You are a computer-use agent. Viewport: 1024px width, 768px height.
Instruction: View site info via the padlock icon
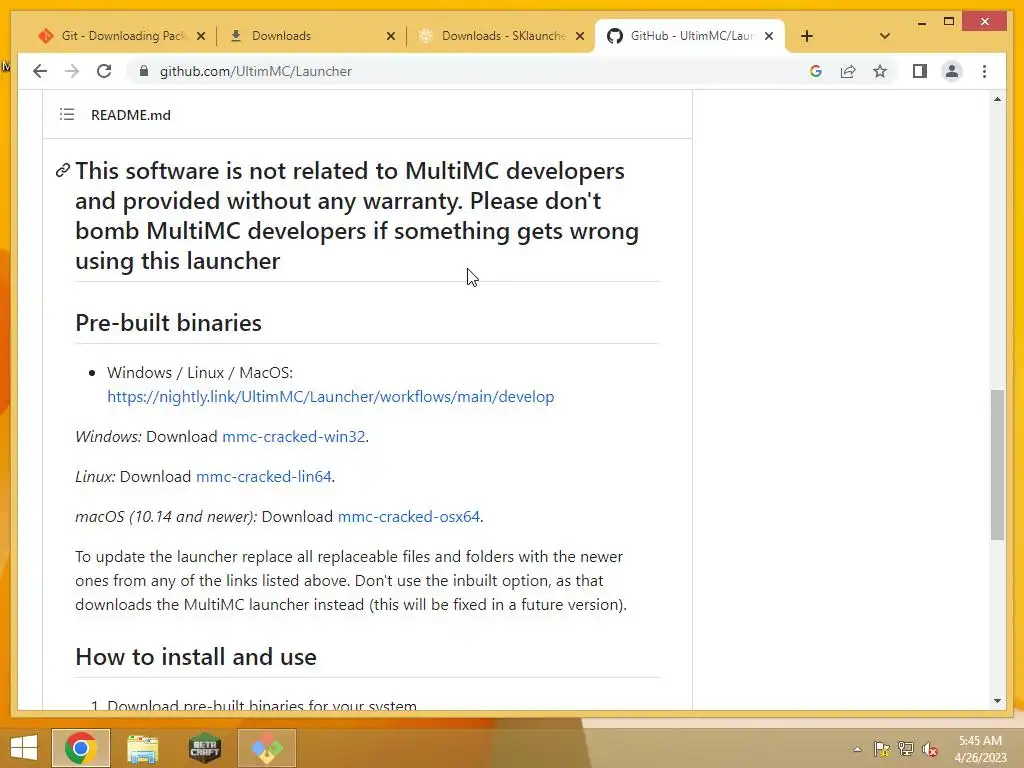coord(144,71)
